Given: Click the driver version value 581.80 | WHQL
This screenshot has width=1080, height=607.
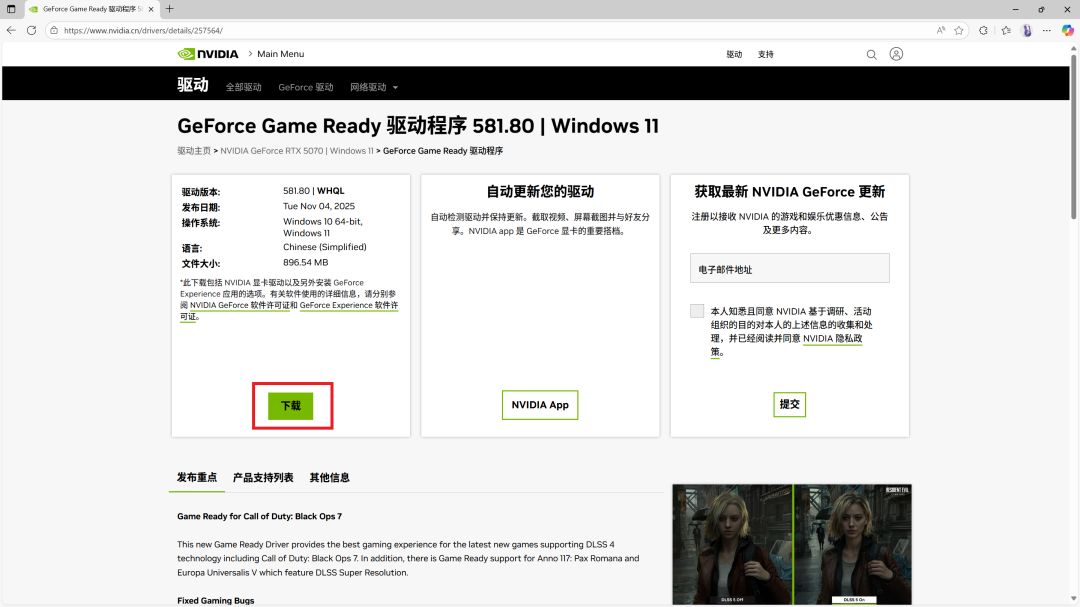Looking at the screenshot, I should click(x=313, y=191).
